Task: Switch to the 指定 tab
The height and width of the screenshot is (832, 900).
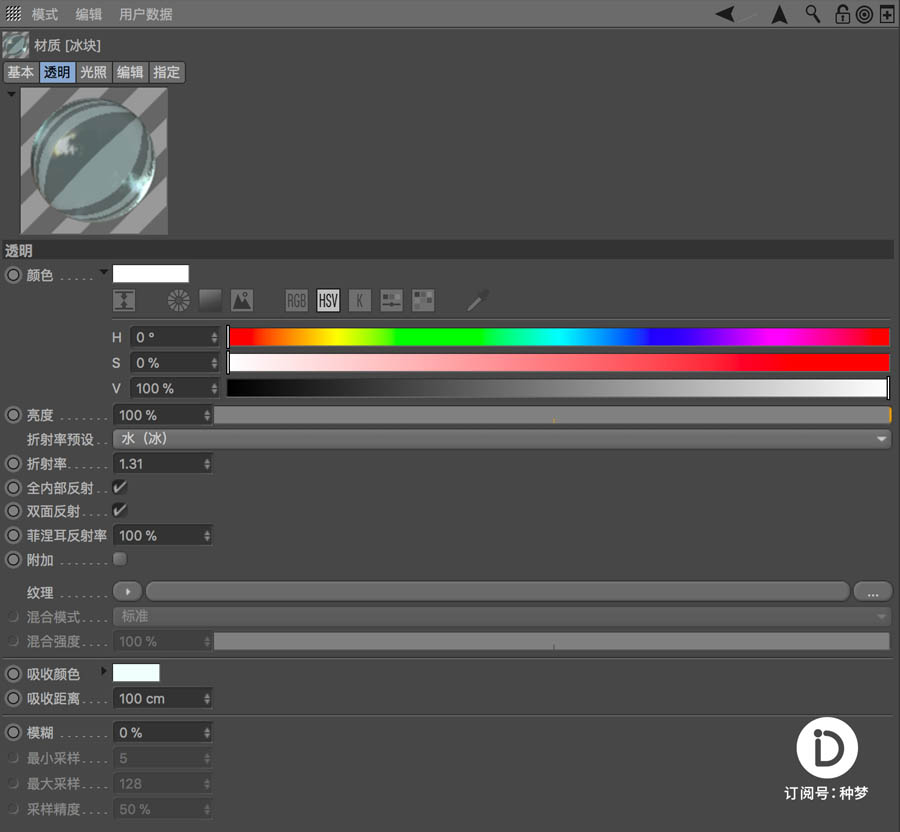Action: click(166, 72)
